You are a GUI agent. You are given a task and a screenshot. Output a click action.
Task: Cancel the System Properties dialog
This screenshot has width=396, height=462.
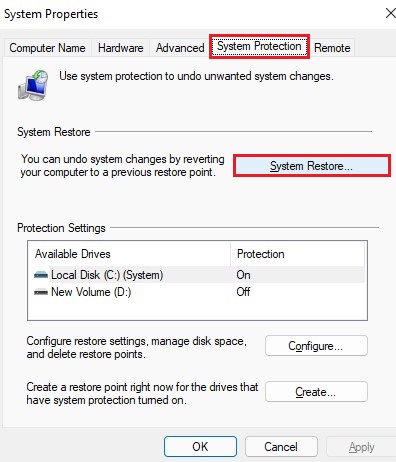pos(281,447)
